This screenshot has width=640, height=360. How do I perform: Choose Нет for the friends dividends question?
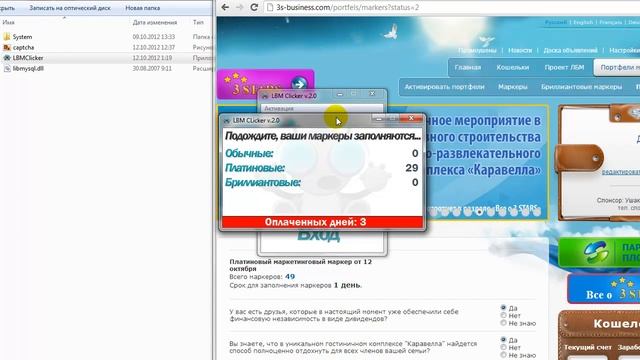tap(503, 315)
